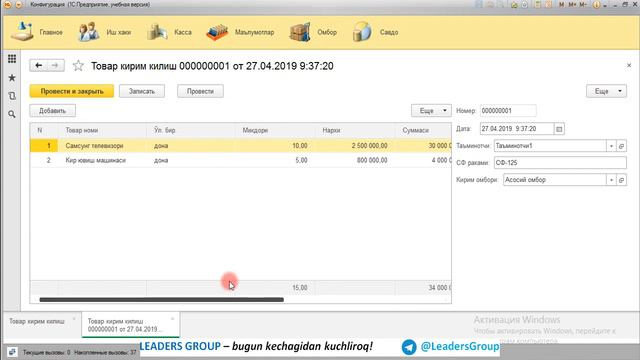Click дона unit in the Кир ювиш row
Screen dimensions: 640x360
tap(191, 160)
